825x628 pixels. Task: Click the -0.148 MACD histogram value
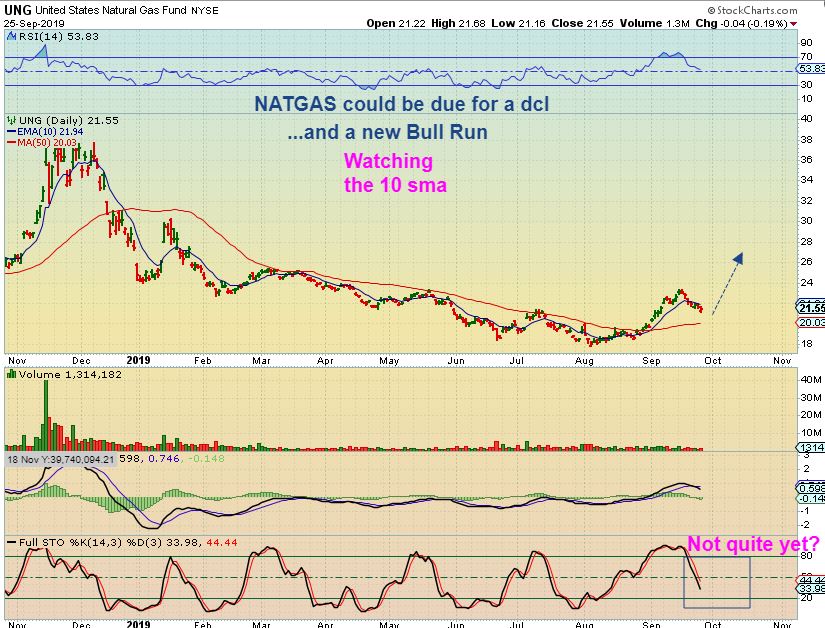coord(206,459)
